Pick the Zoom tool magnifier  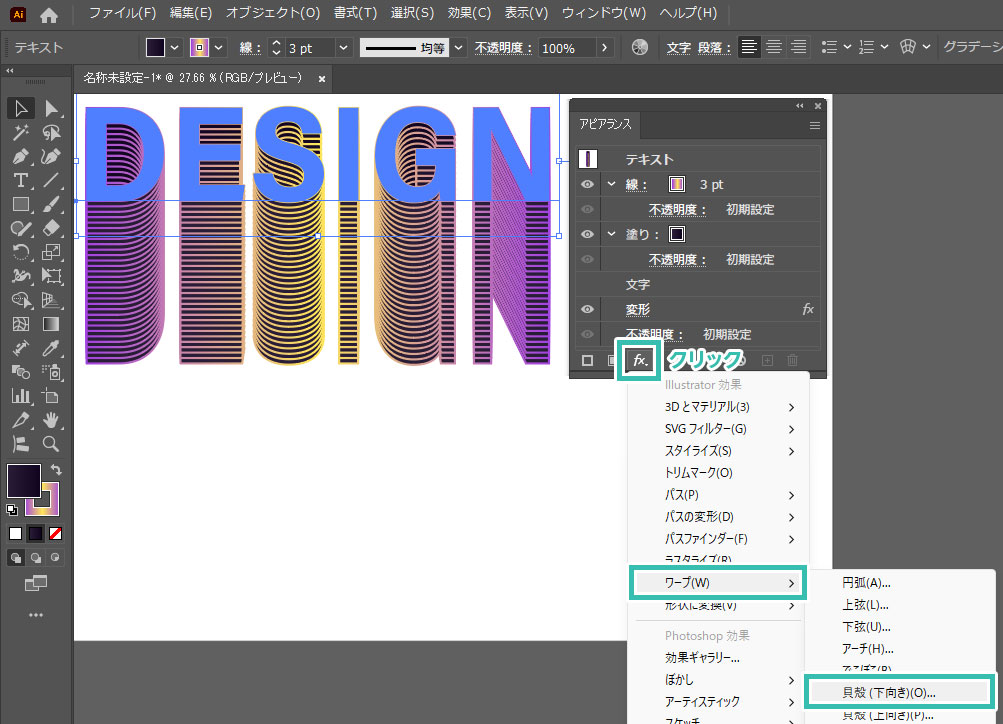50,444
